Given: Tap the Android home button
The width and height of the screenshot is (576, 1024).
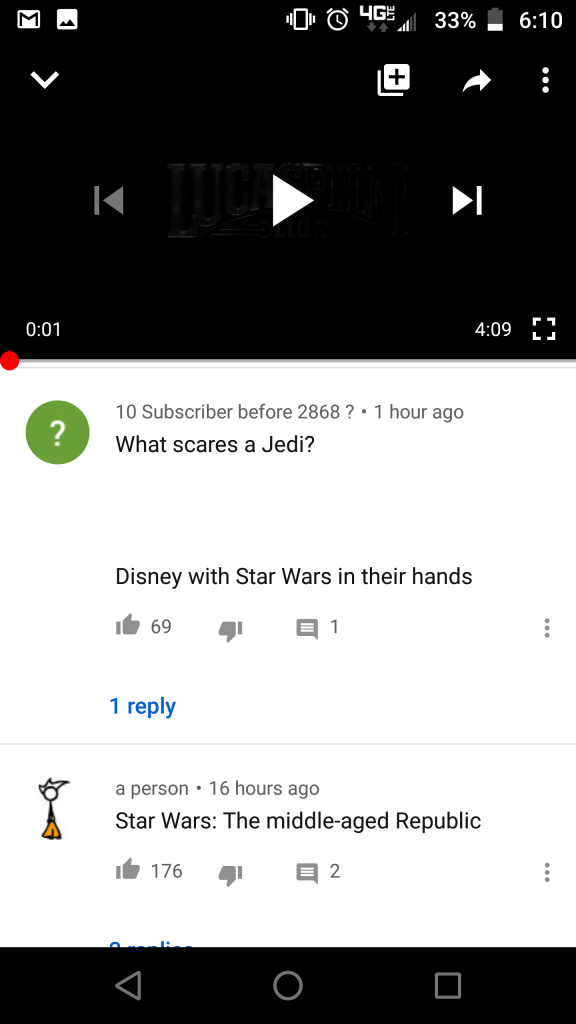Looking at the screenshot, I should 288,985.
